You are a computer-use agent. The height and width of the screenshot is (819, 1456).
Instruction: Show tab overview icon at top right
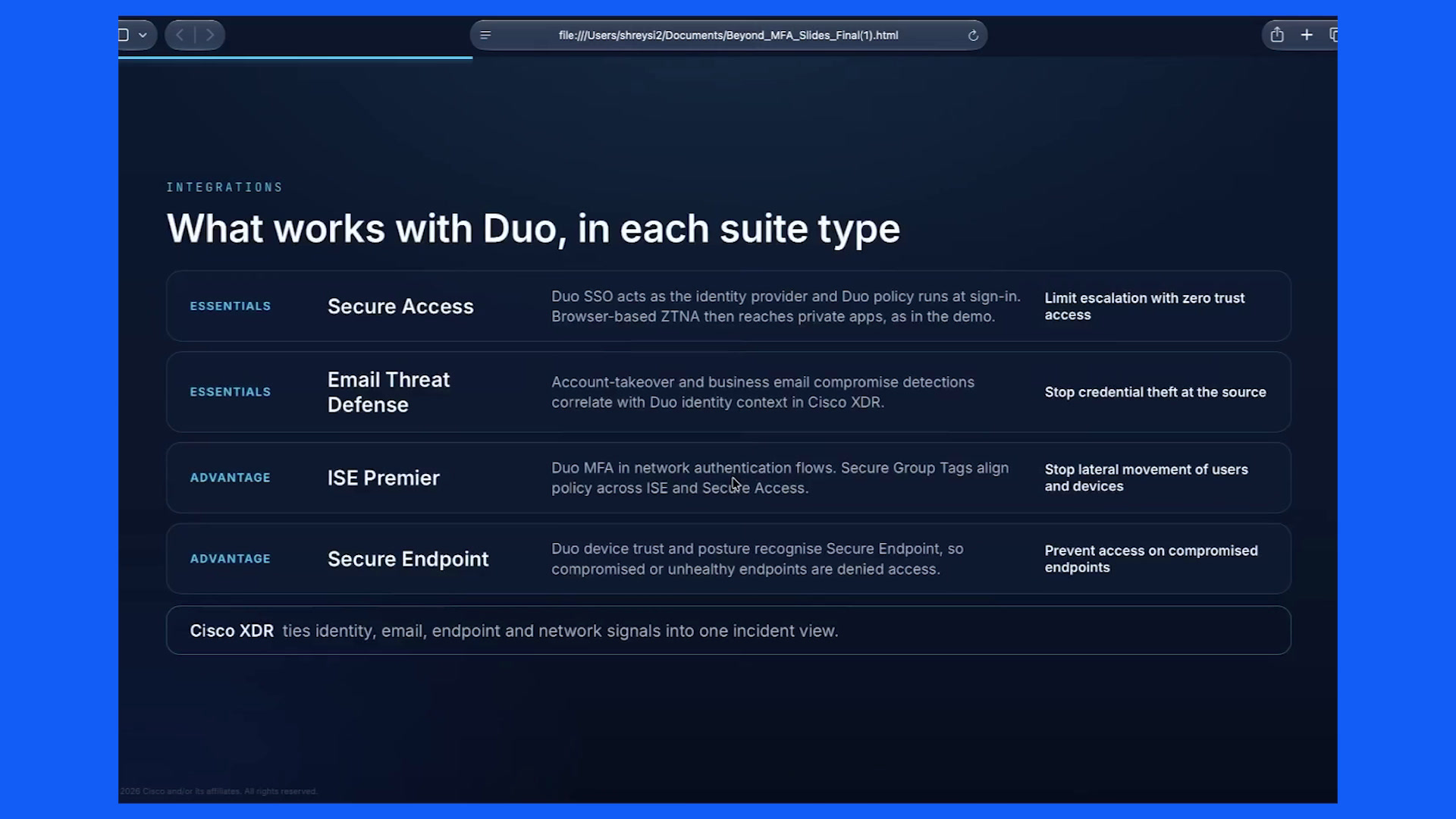pos(1333,35)
